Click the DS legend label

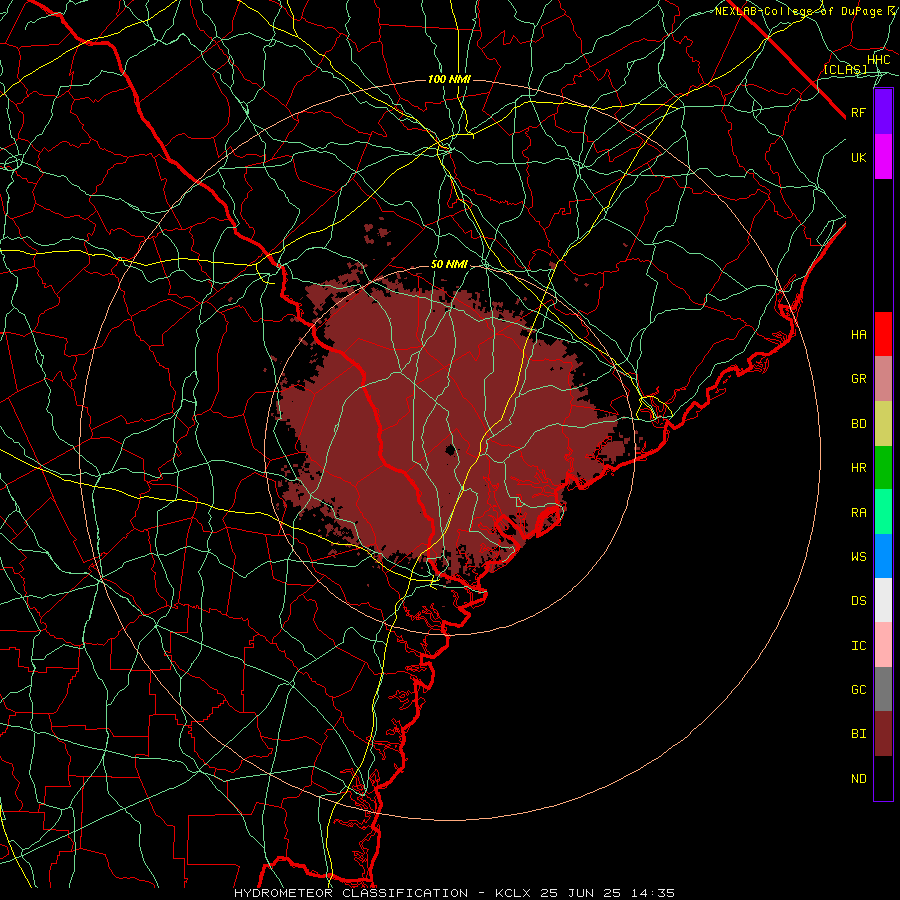(858, 601)
